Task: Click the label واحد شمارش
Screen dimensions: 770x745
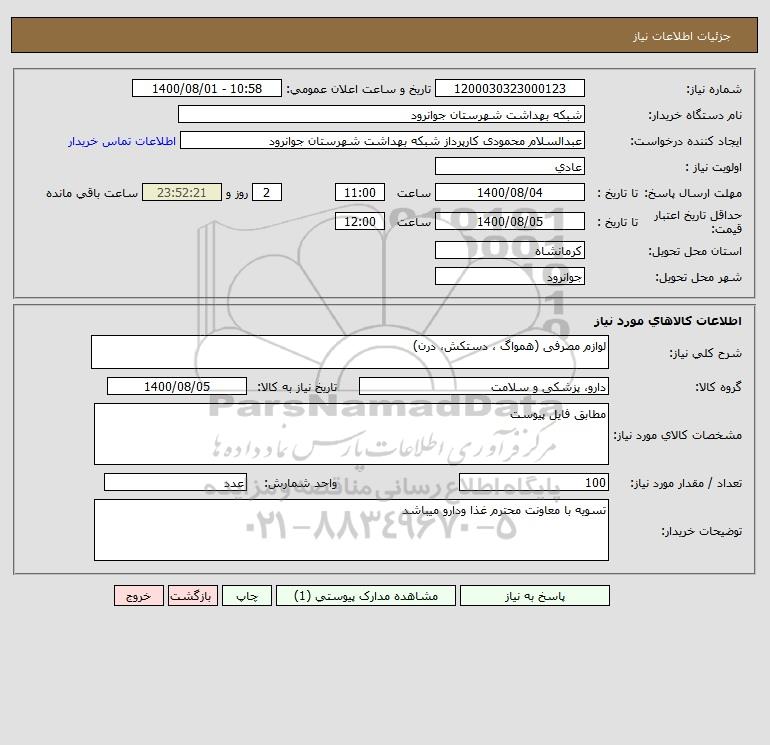Action: pos(301,483)
